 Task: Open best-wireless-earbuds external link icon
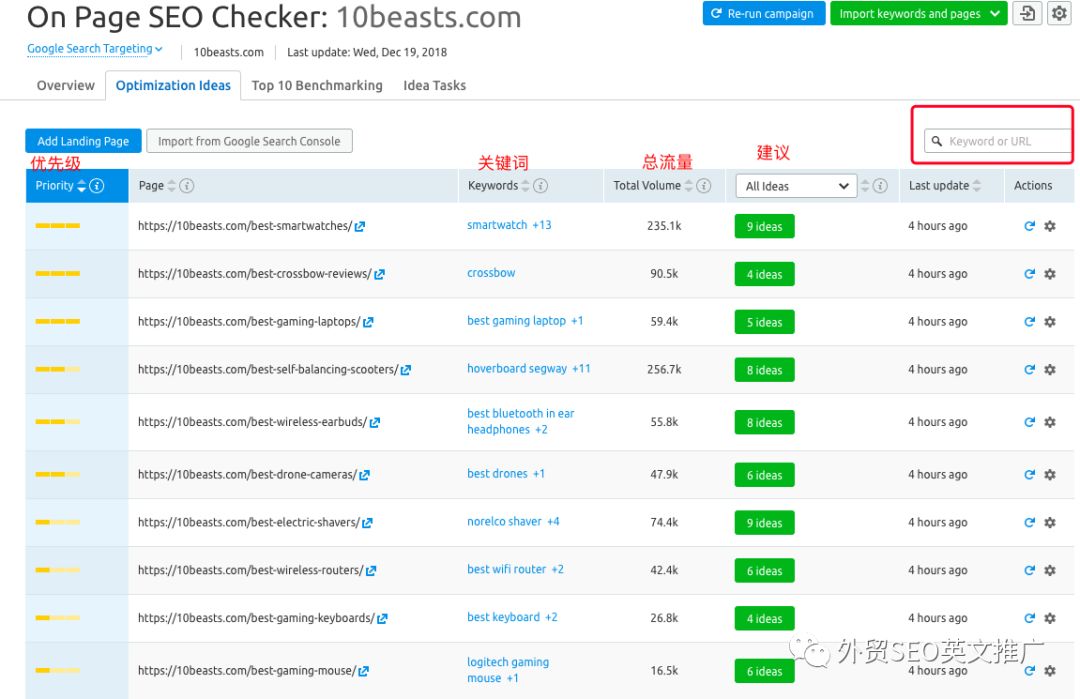click(x=375, y=423)
